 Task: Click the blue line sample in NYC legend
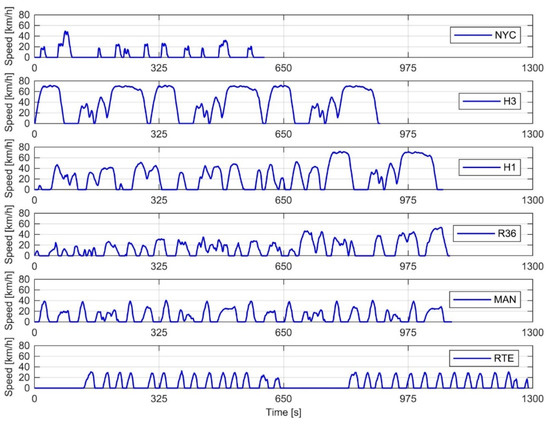click(473, 35)
